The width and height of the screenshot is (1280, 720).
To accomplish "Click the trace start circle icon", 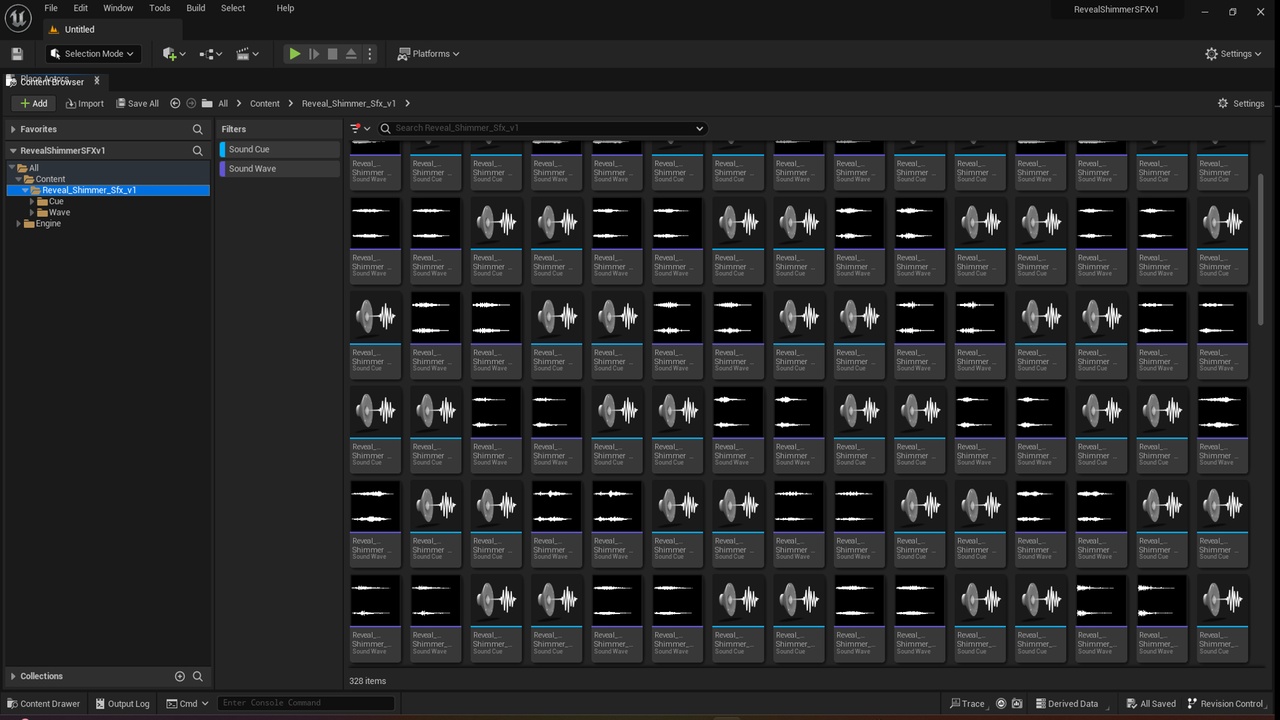I will pyautogui.click(x=999, y=703).
